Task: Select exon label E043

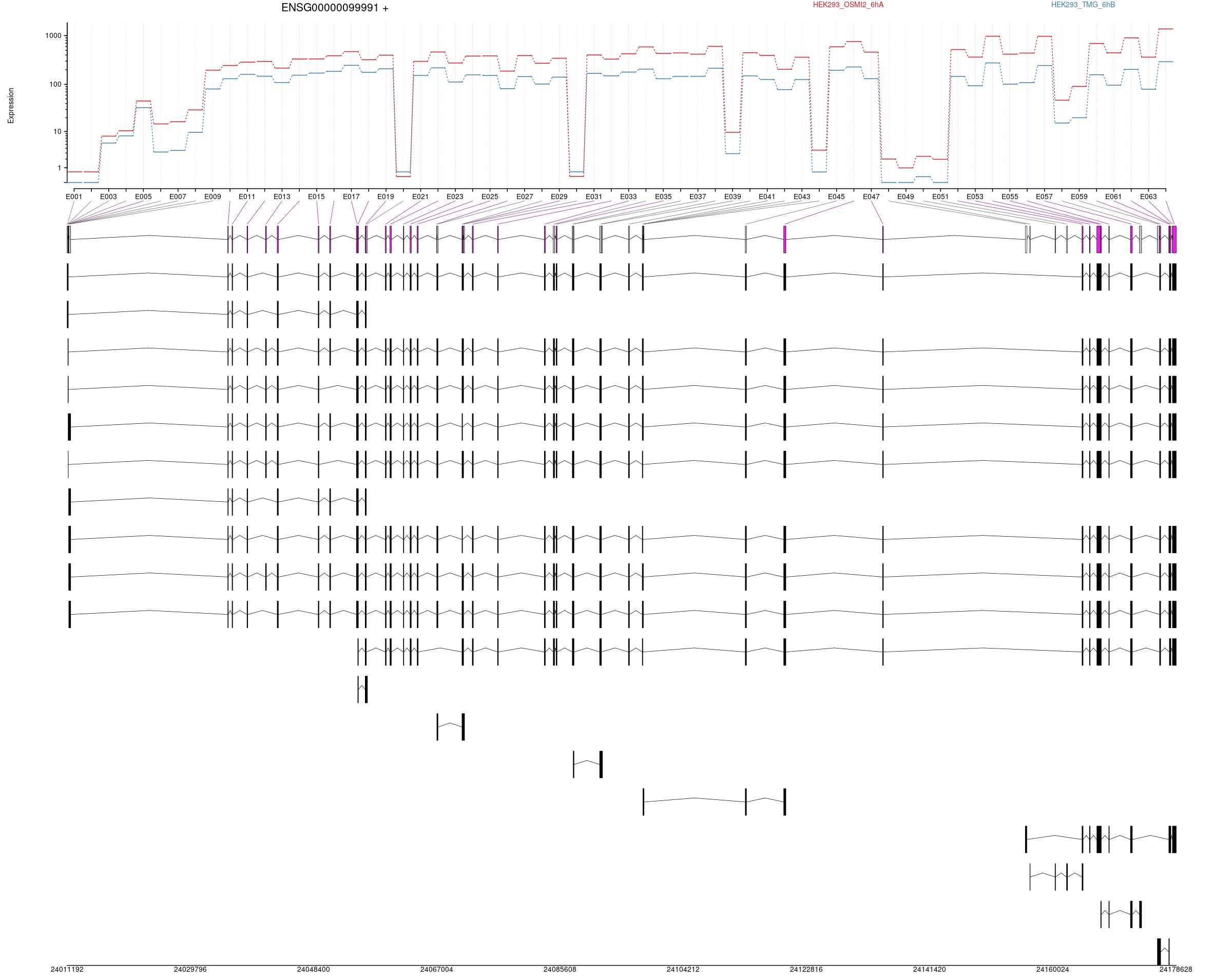Action: (x=802, y=197)
